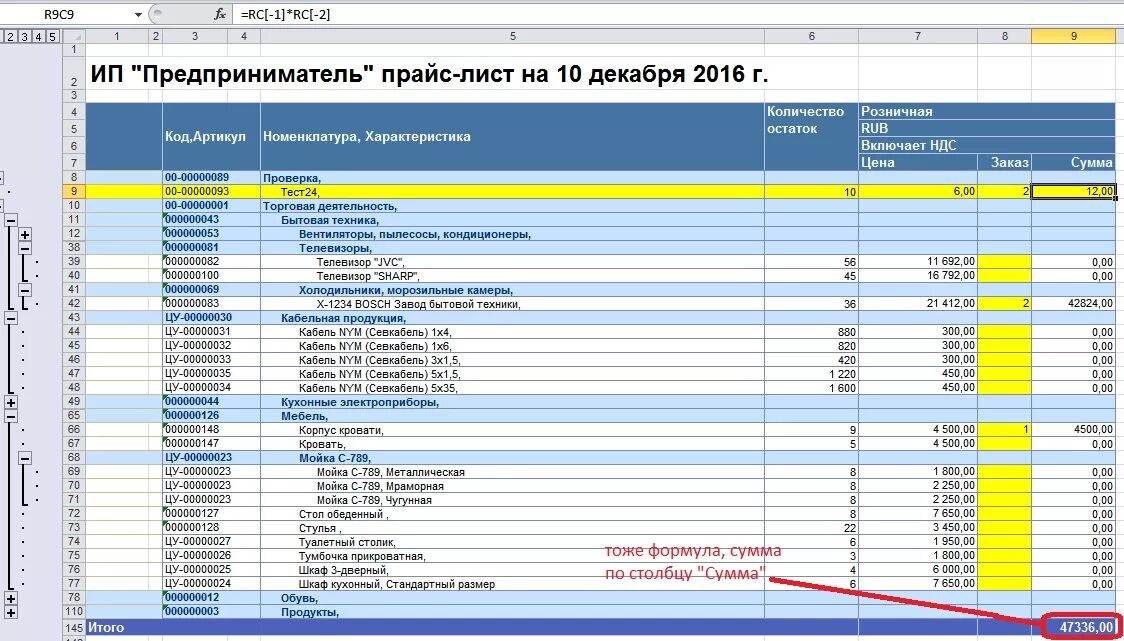Screen dimensions: 1124x641
Task: Select the Продукты group name cell
Action: click(x=513, y=612)
